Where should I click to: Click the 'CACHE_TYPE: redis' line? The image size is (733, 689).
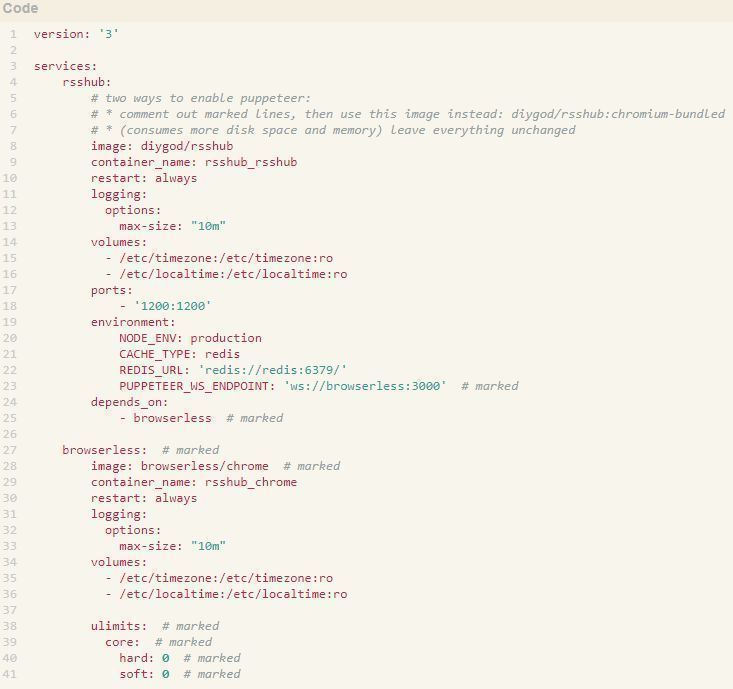click(x=179, y=354)
